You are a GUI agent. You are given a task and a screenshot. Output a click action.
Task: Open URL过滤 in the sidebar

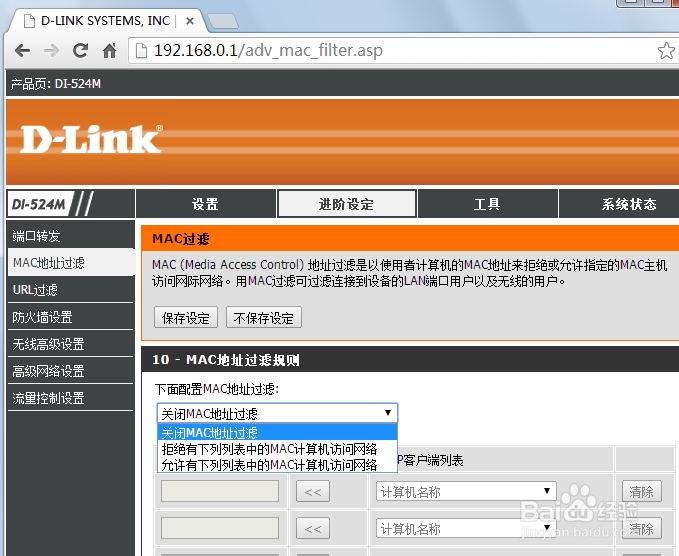[71, 290]
